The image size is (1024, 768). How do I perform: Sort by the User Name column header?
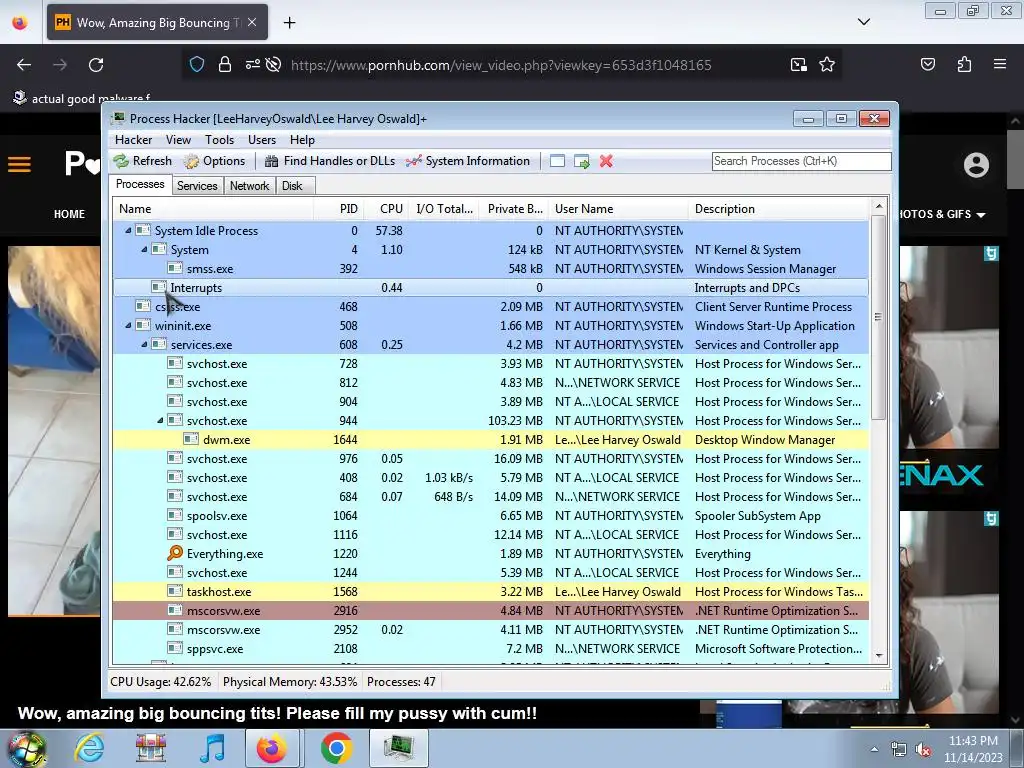point(618,209)
